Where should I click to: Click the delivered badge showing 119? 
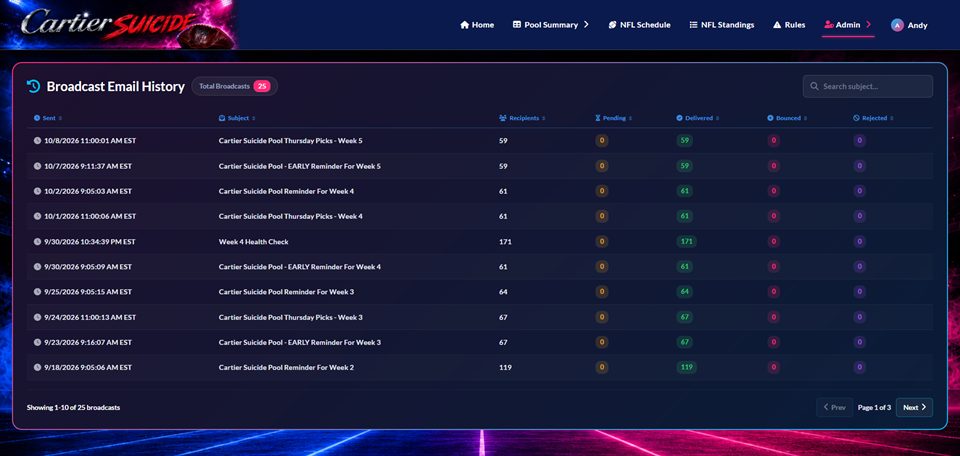point(686,367)
